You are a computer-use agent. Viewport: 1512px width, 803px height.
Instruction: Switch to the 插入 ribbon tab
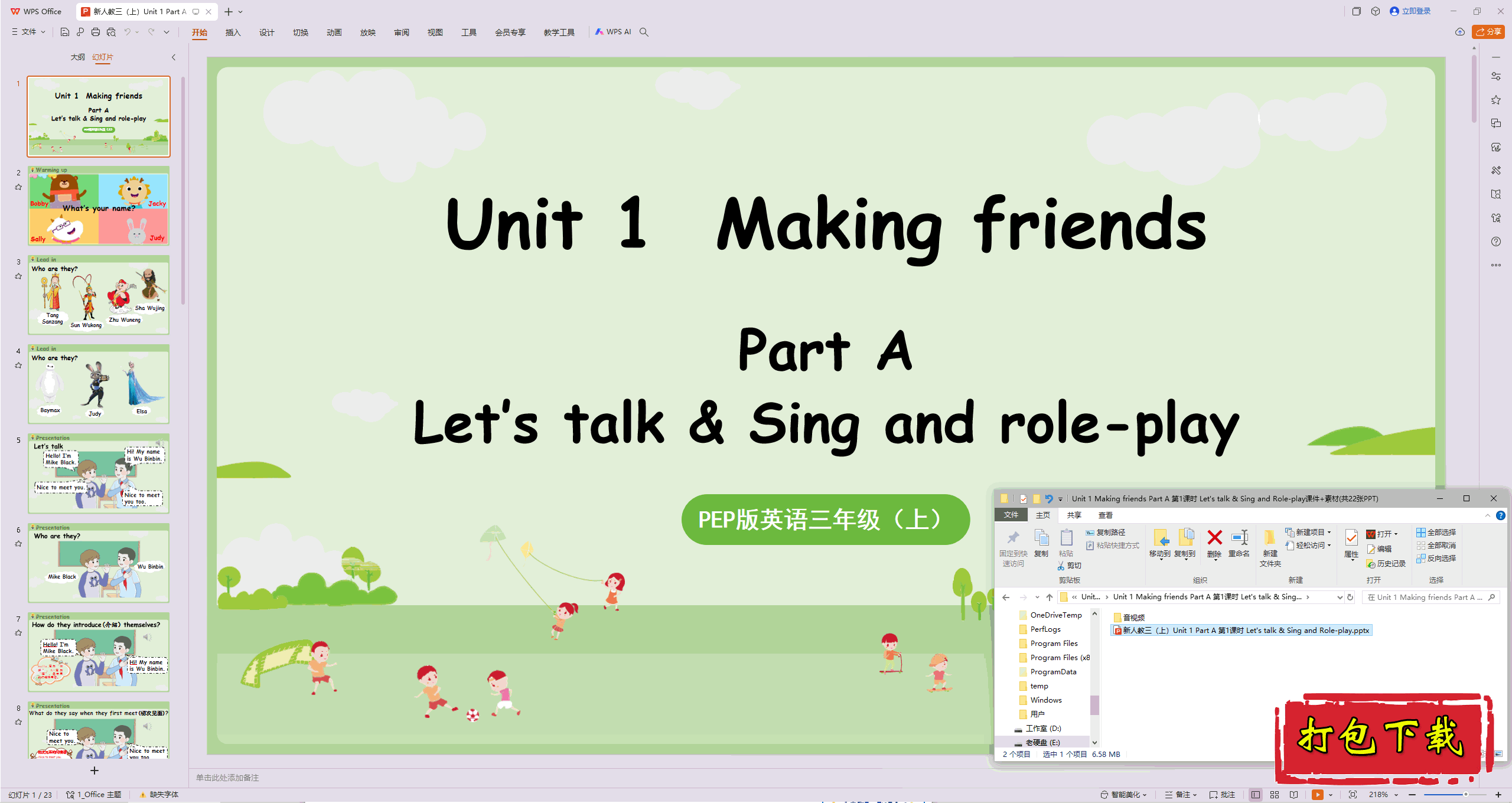tap(233, 32)
